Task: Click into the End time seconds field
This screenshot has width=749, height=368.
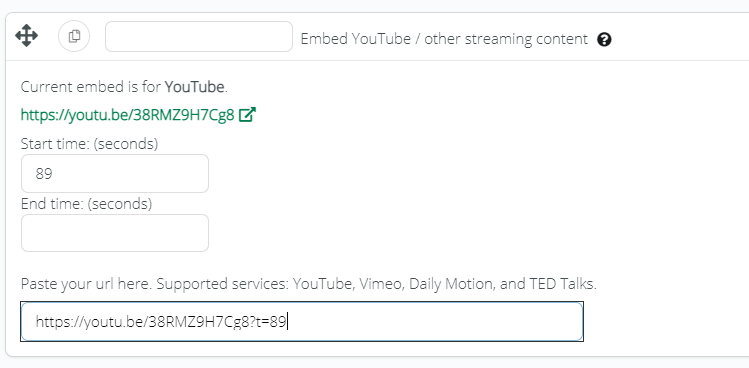Action: pos(115,233)
